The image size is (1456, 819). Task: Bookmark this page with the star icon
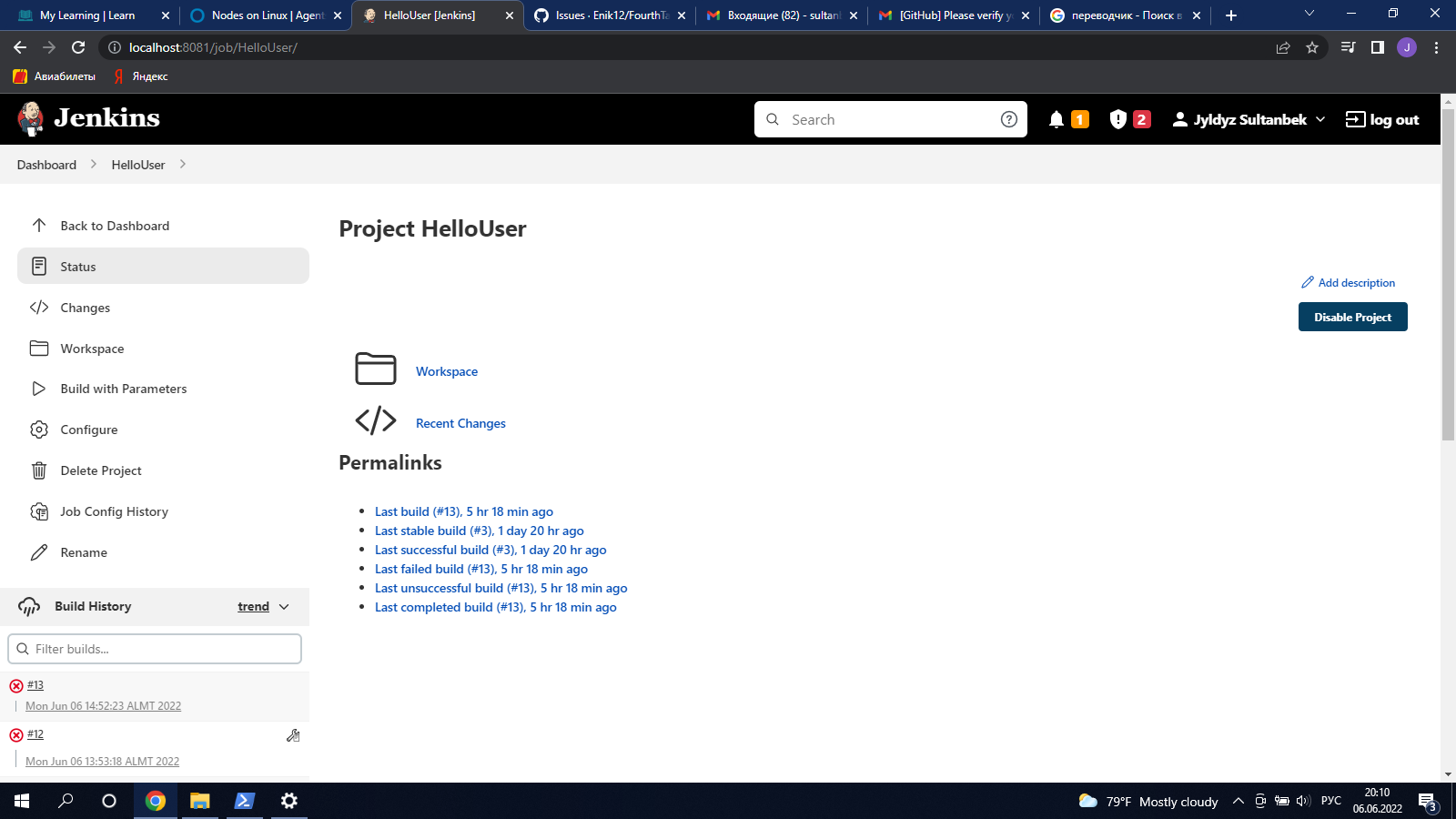(x=1312, y=47)
